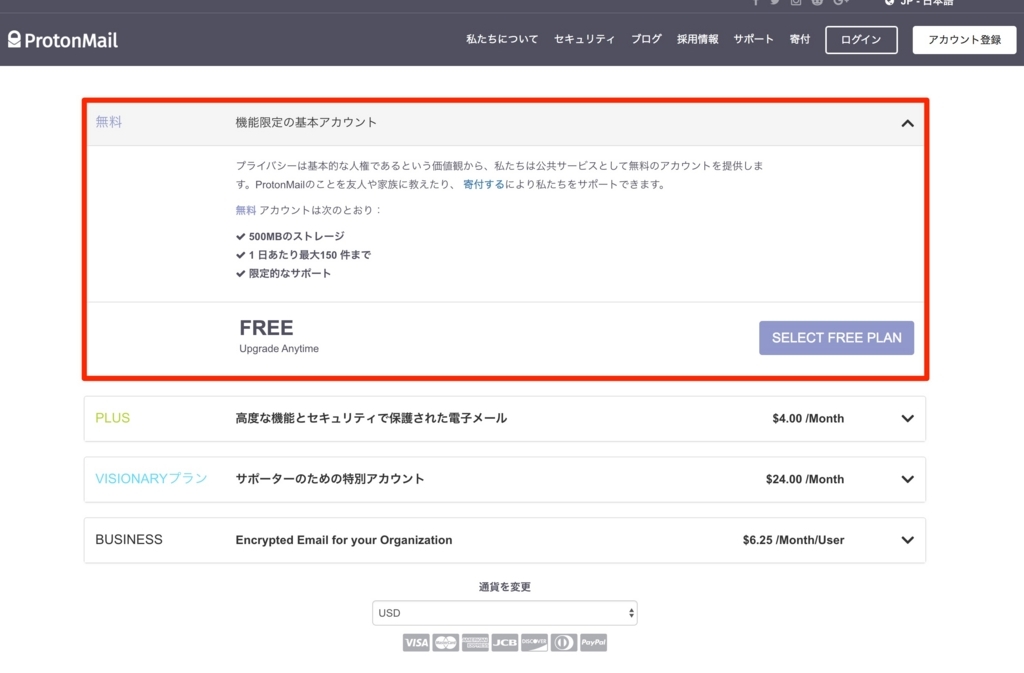Click the MasterCard icon
The width and height of the screenshot is (1024, 673).
coord(445,642)
